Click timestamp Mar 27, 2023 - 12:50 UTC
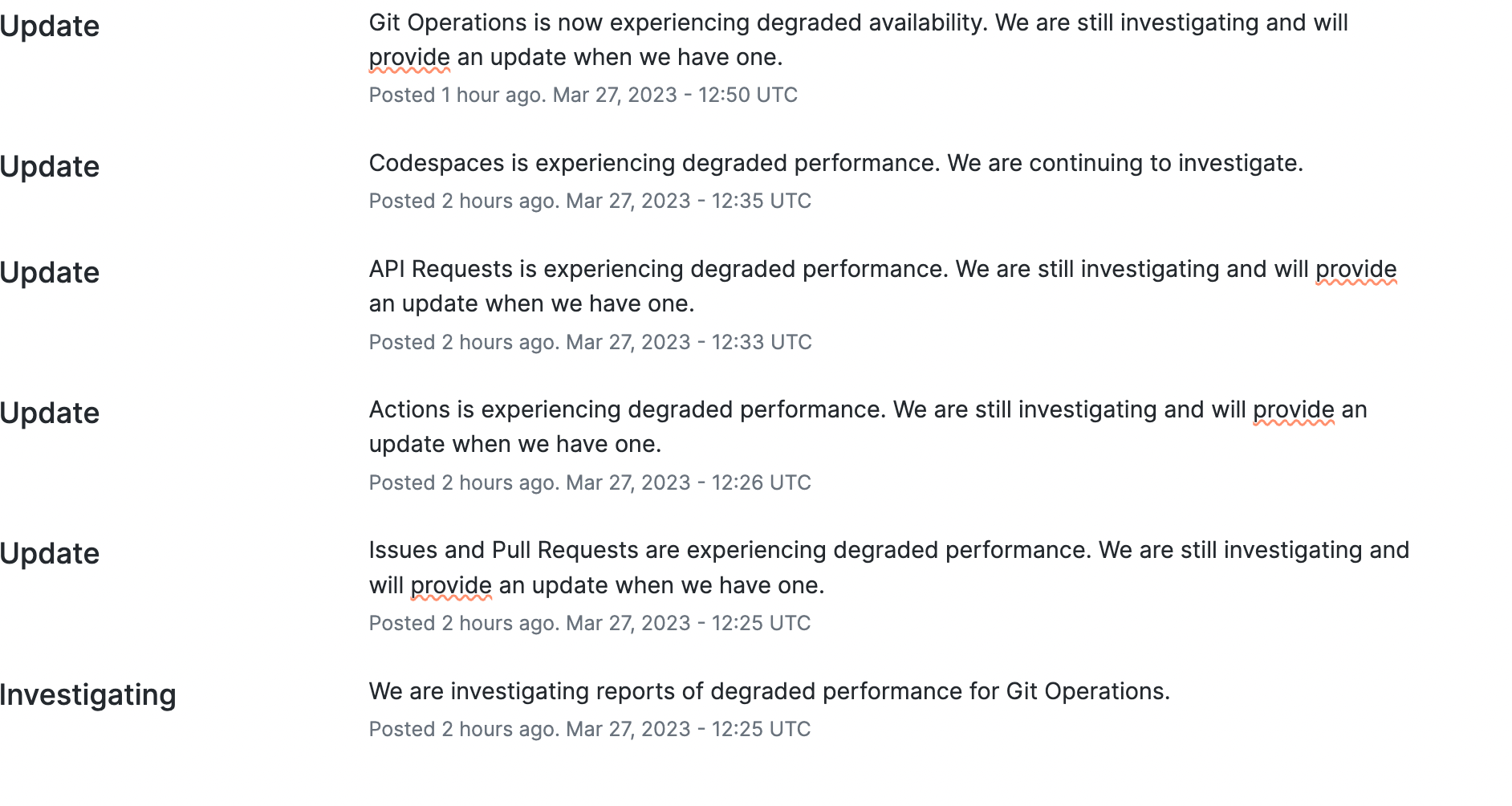The image size is (1512, 806). click(675, 95)
